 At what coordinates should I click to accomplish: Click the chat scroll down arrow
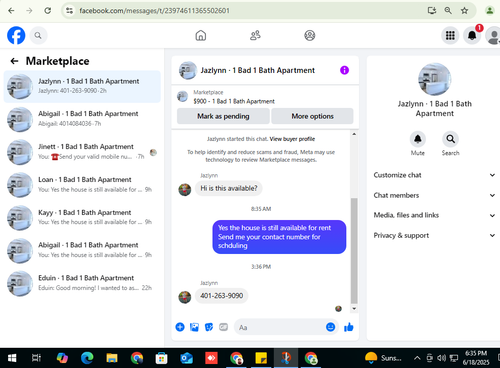coord(354,309)
